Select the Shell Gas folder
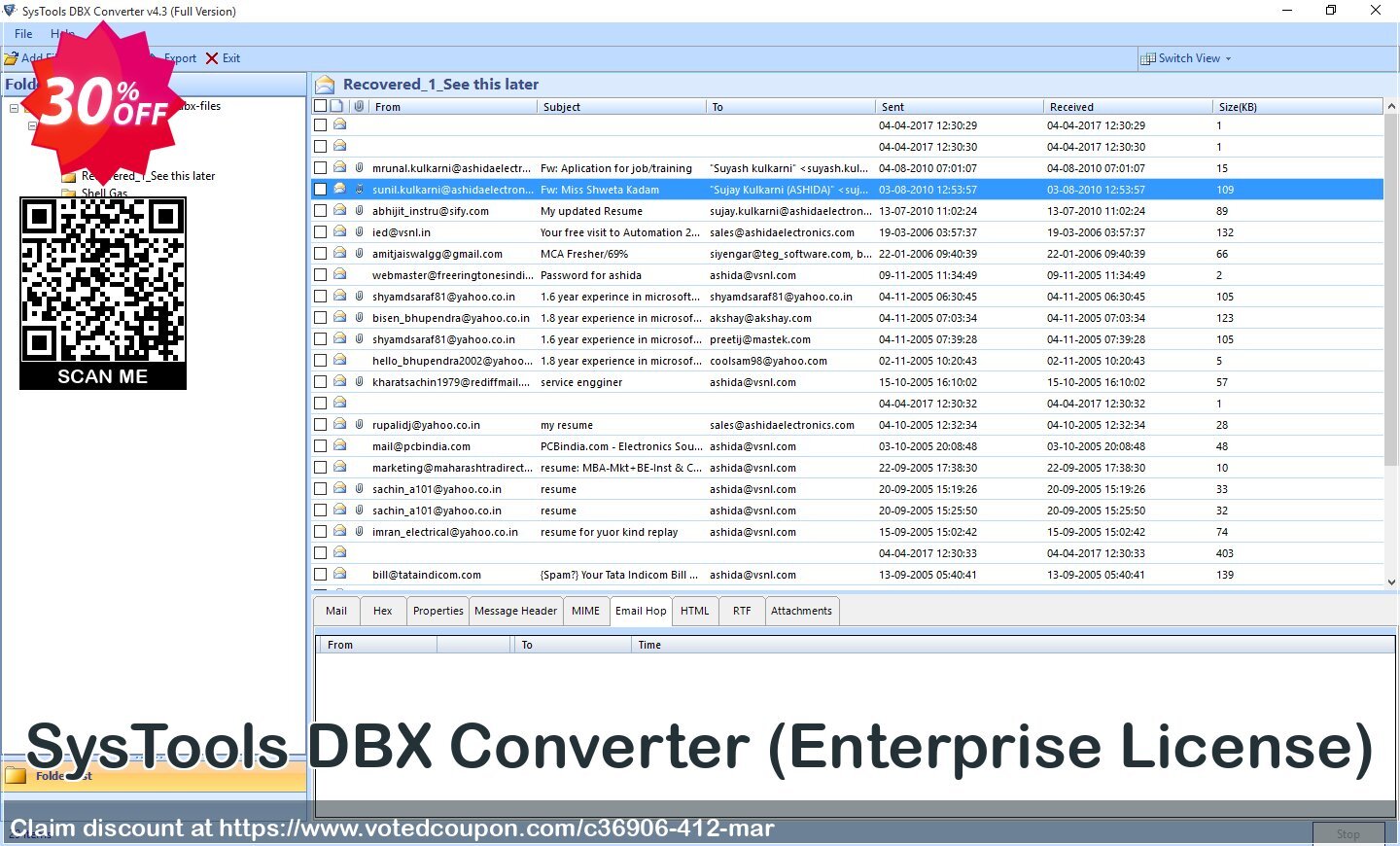This screenshot has width=1400, height=846. [x=105, y=193]
